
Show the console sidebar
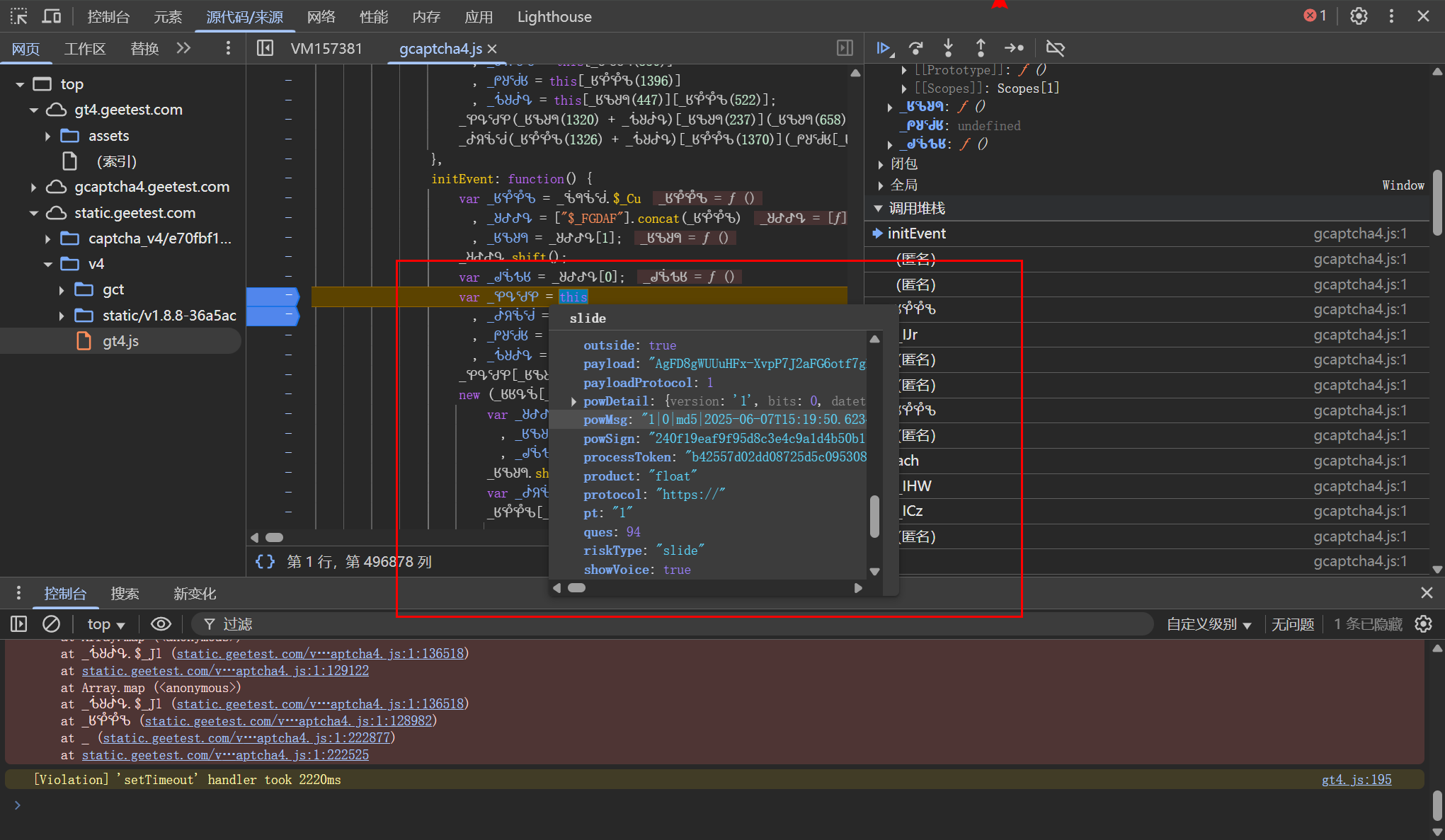click(x=19, y=624)
